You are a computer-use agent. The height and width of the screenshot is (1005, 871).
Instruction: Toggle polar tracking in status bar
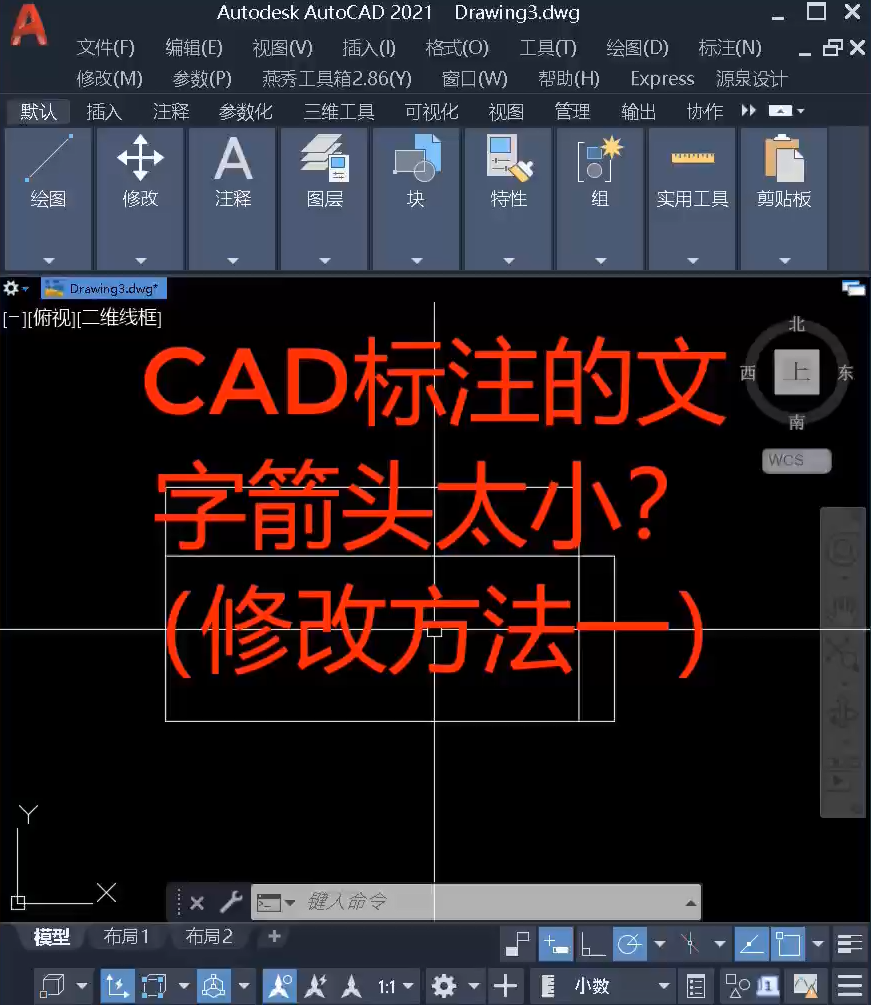tap(629, 943)
